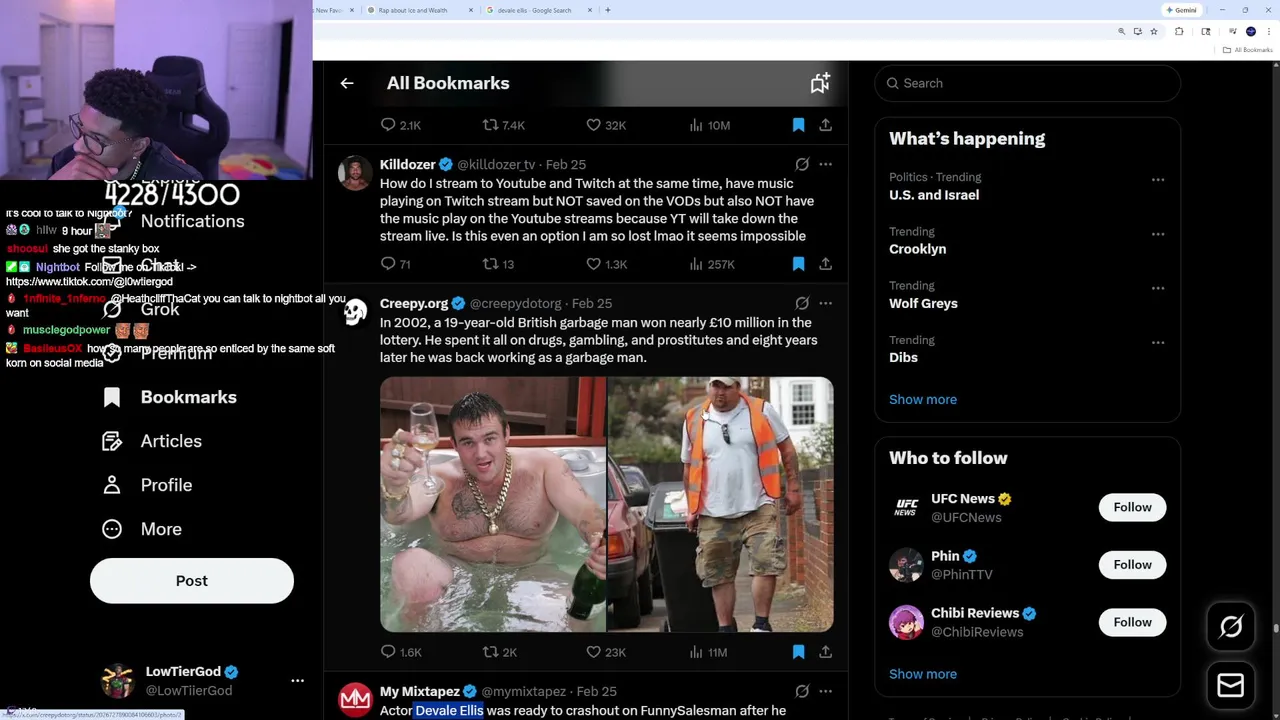1280x720 pixels.
Task: Like Killdozer's post with 1.3K likes
Action: [606, 264]
